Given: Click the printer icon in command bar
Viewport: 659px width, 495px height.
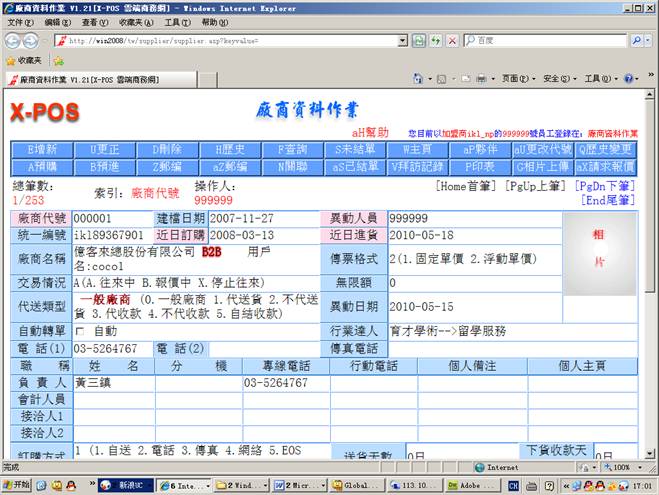Looking at the screenshot, I should [481, 79].
